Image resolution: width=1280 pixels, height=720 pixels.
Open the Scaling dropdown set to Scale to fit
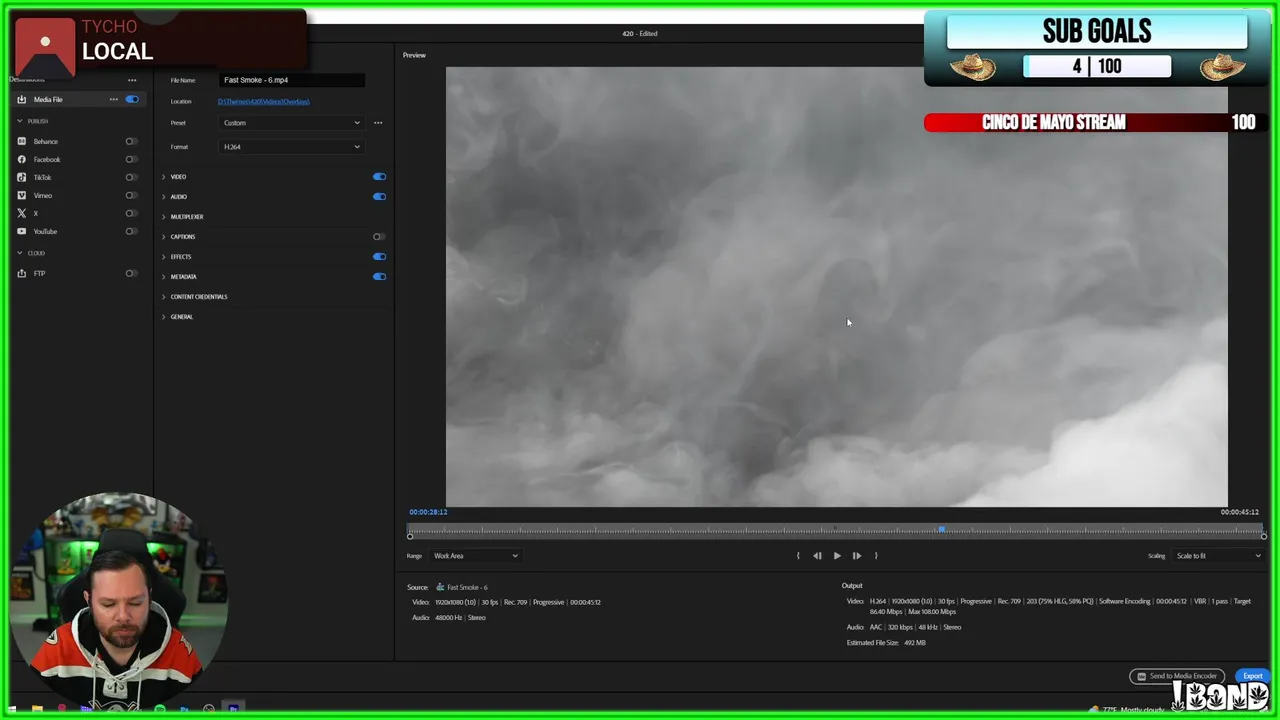(1219, 556)
